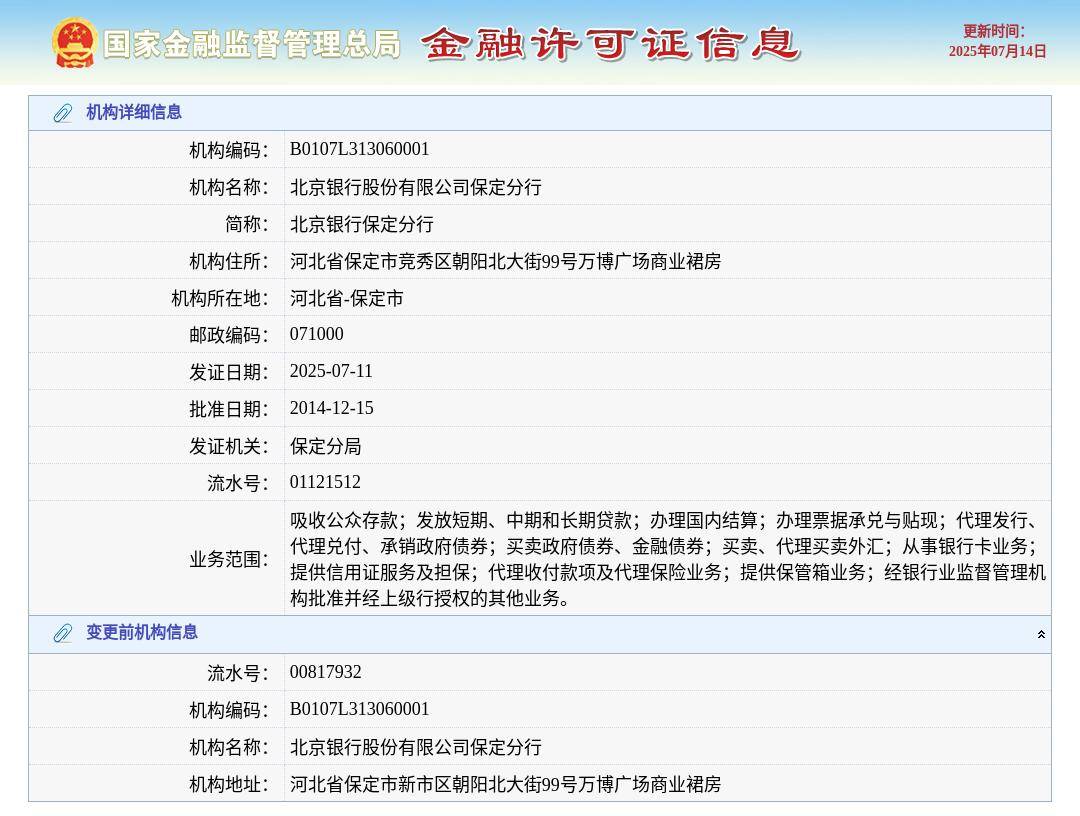Click the previous serial number 00817932
The height and width of the screenshot is (816, 1080).
(326, 672)
